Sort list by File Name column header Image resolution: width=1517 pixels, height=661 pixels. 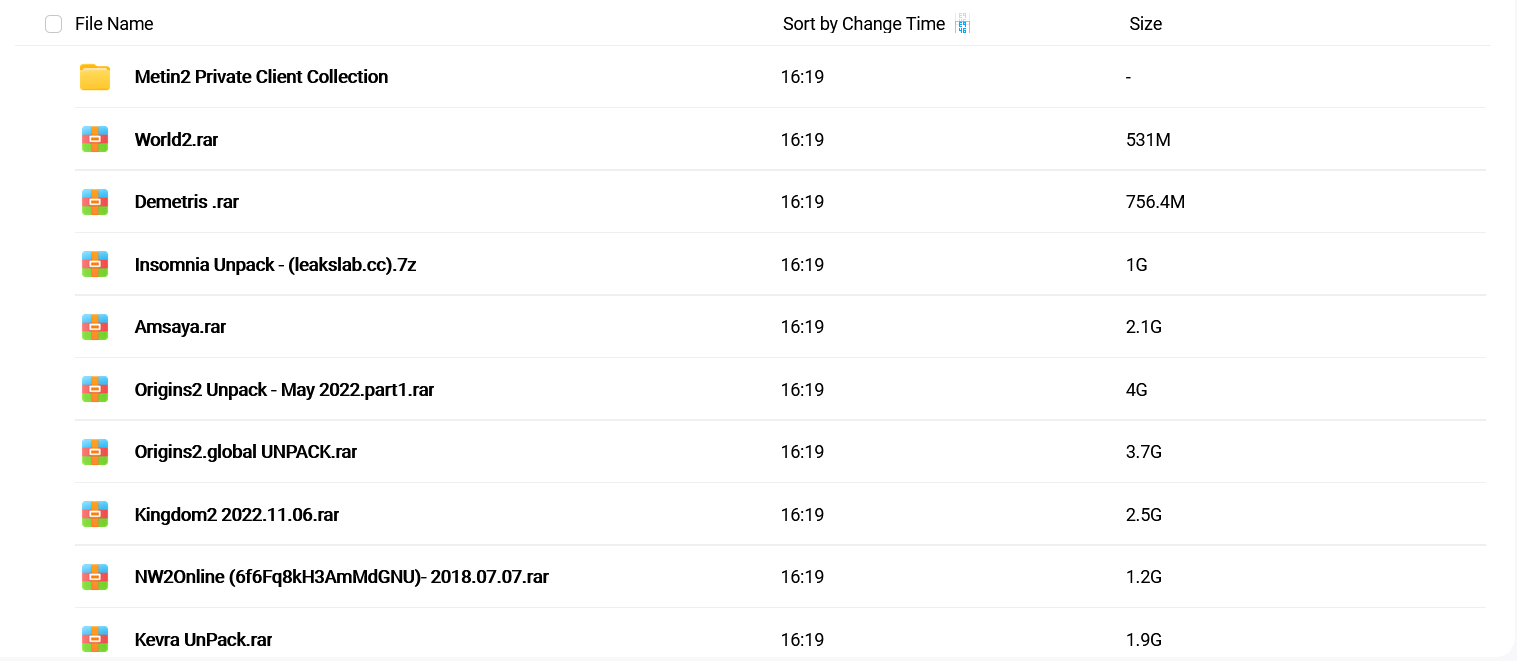(114, 24)
